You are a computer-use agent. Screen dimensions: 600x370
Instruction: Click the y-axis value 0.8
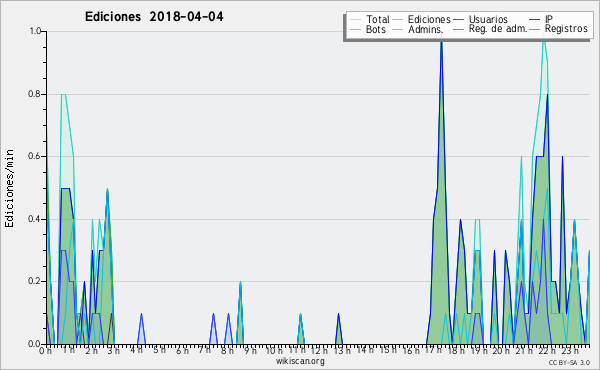point(35,94)
